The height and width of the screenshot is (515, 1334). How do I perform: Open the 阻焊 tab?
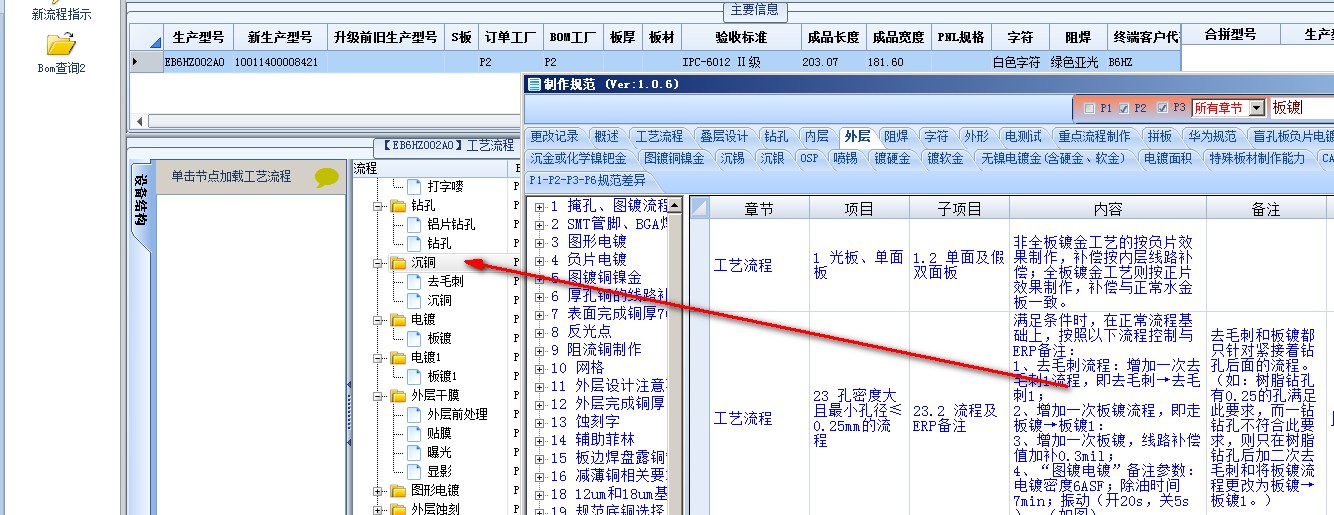point(896,136)
